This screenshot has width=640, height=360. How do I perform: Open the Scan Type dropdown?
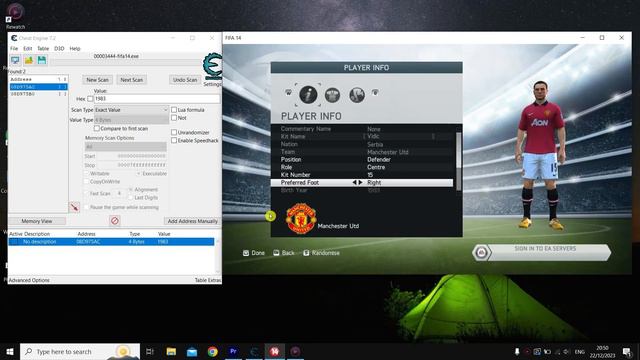[x=131, y=110]
